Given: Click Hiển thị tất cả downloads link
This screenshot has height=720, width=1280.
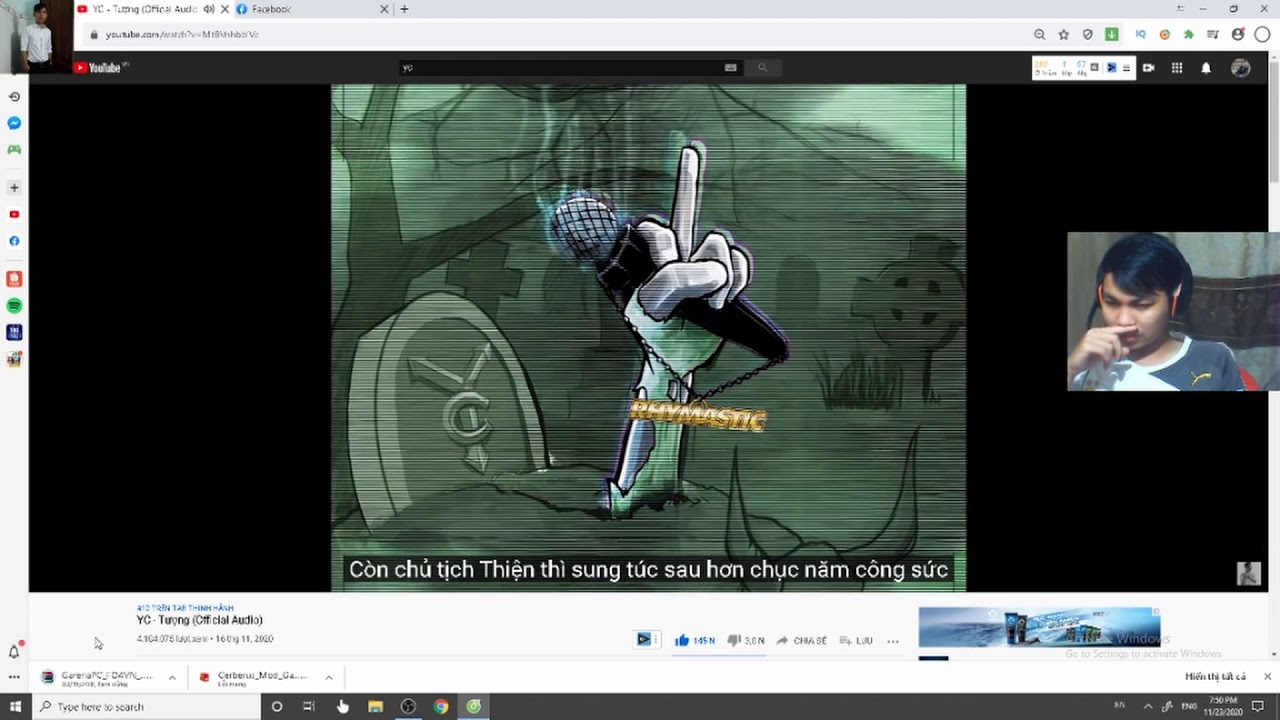Looking at the screenshot, I should click(1215, 677).
